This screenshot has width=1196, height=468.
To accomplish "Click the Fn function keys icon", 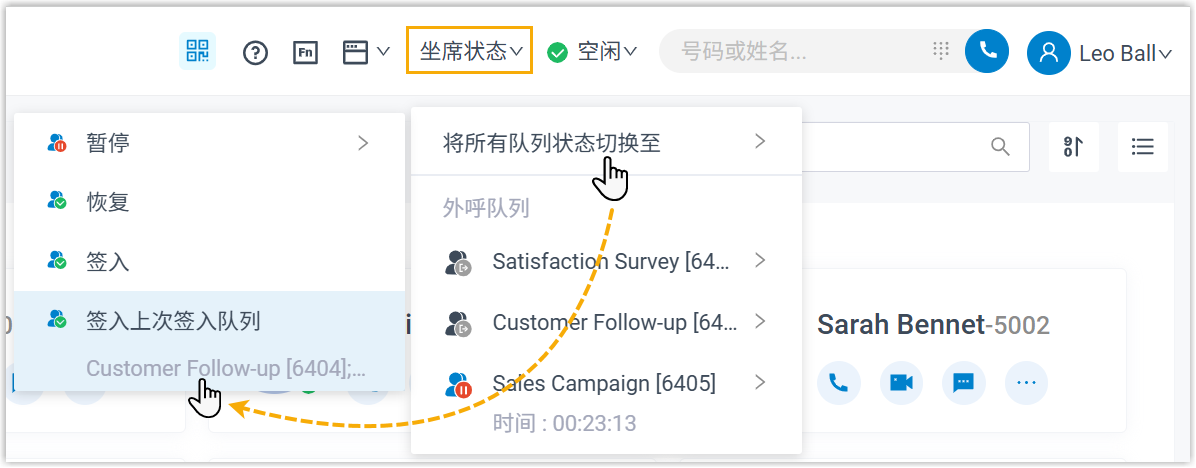I will [306, 52].
